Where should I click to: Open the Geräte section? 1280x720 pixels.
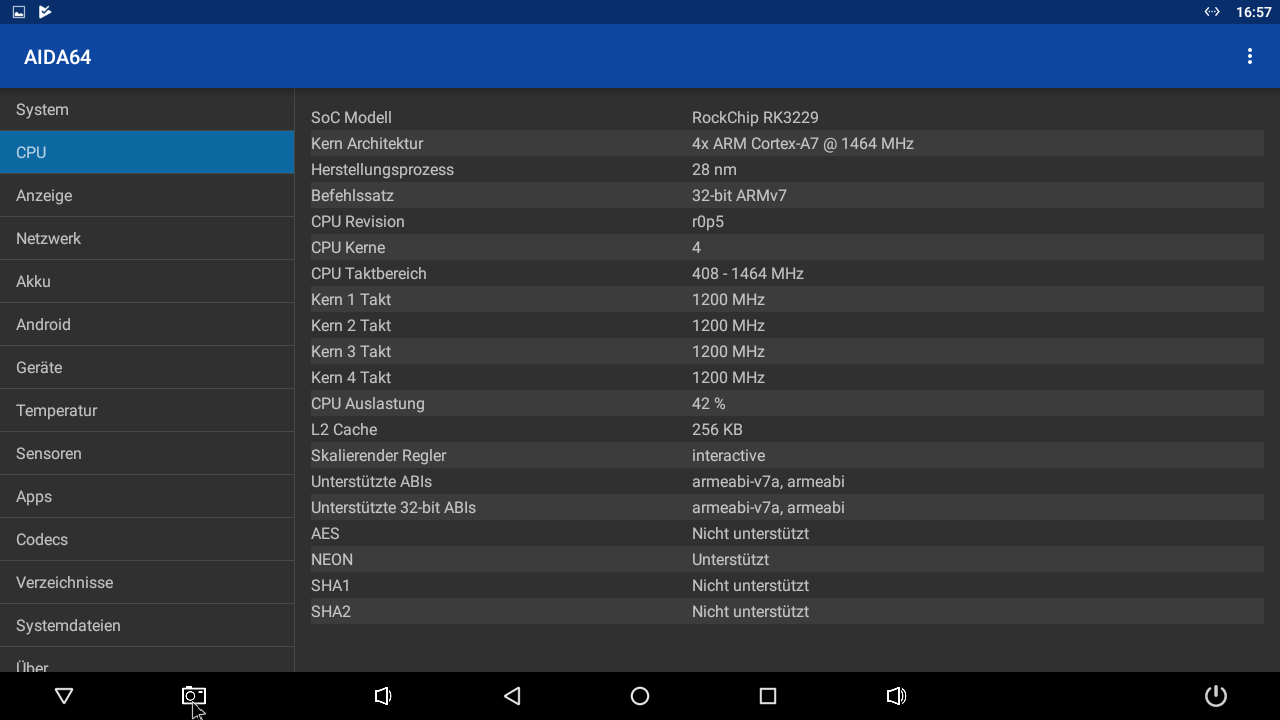[147, 368]
